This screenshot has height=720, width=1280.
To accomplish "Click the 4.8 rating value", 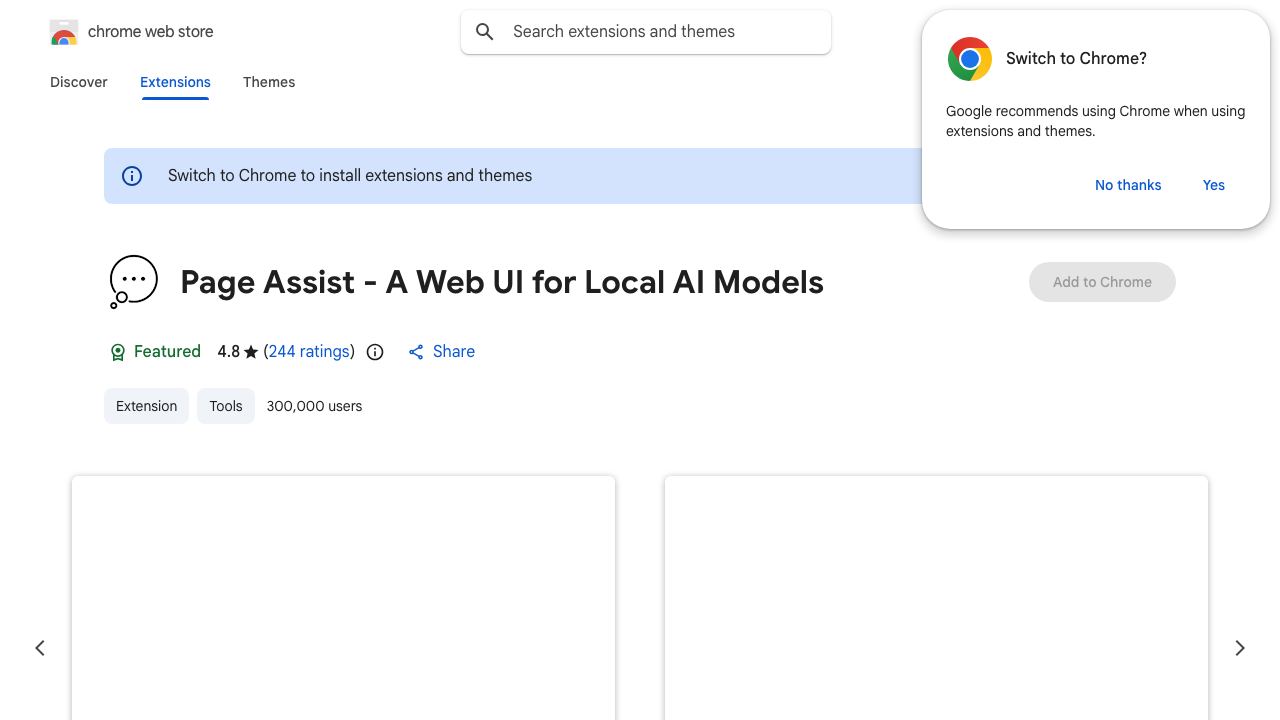I will (229, 352).
